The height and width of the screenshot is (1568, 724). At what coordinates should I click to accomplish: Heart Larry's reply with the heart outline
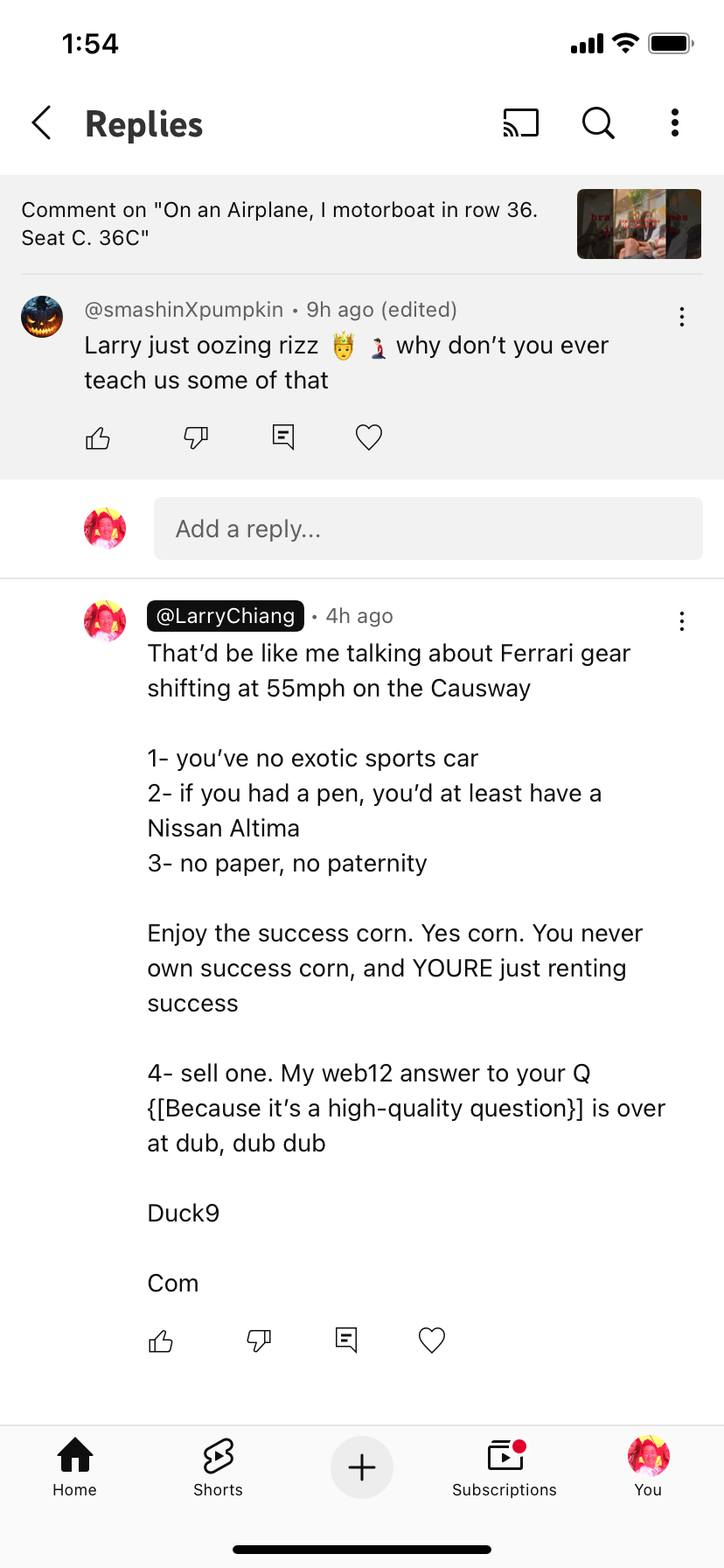pyautogui.click(x=431, y=1339)
